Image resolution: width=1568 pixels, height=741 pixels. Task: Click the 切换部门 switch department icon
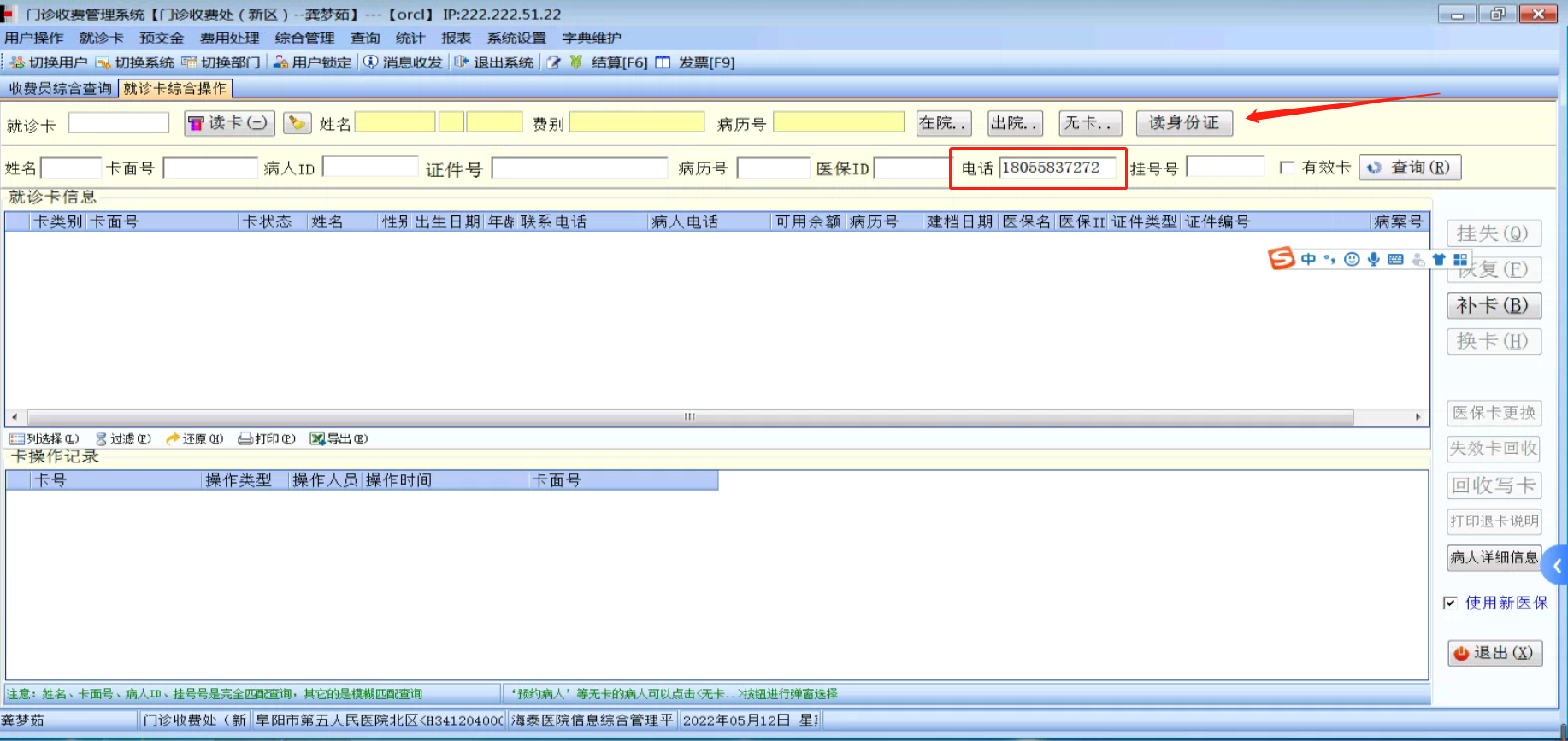pyautogui.click(x=189, y=62)
